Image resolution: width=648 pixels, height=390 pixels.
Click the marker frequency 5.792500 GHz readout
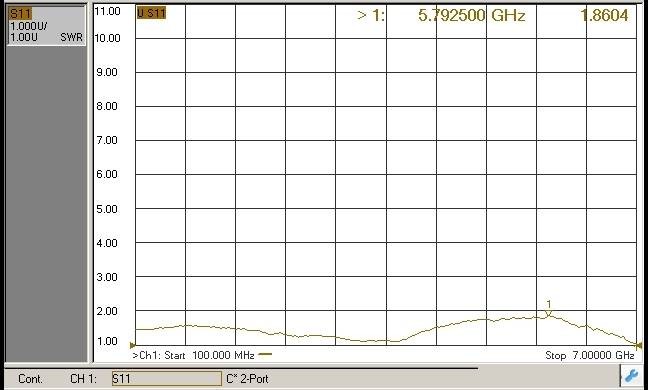472,16
